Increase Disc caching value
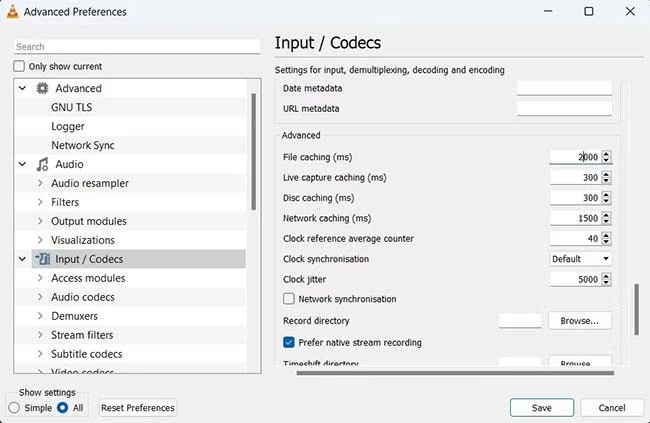 point(606,194)
